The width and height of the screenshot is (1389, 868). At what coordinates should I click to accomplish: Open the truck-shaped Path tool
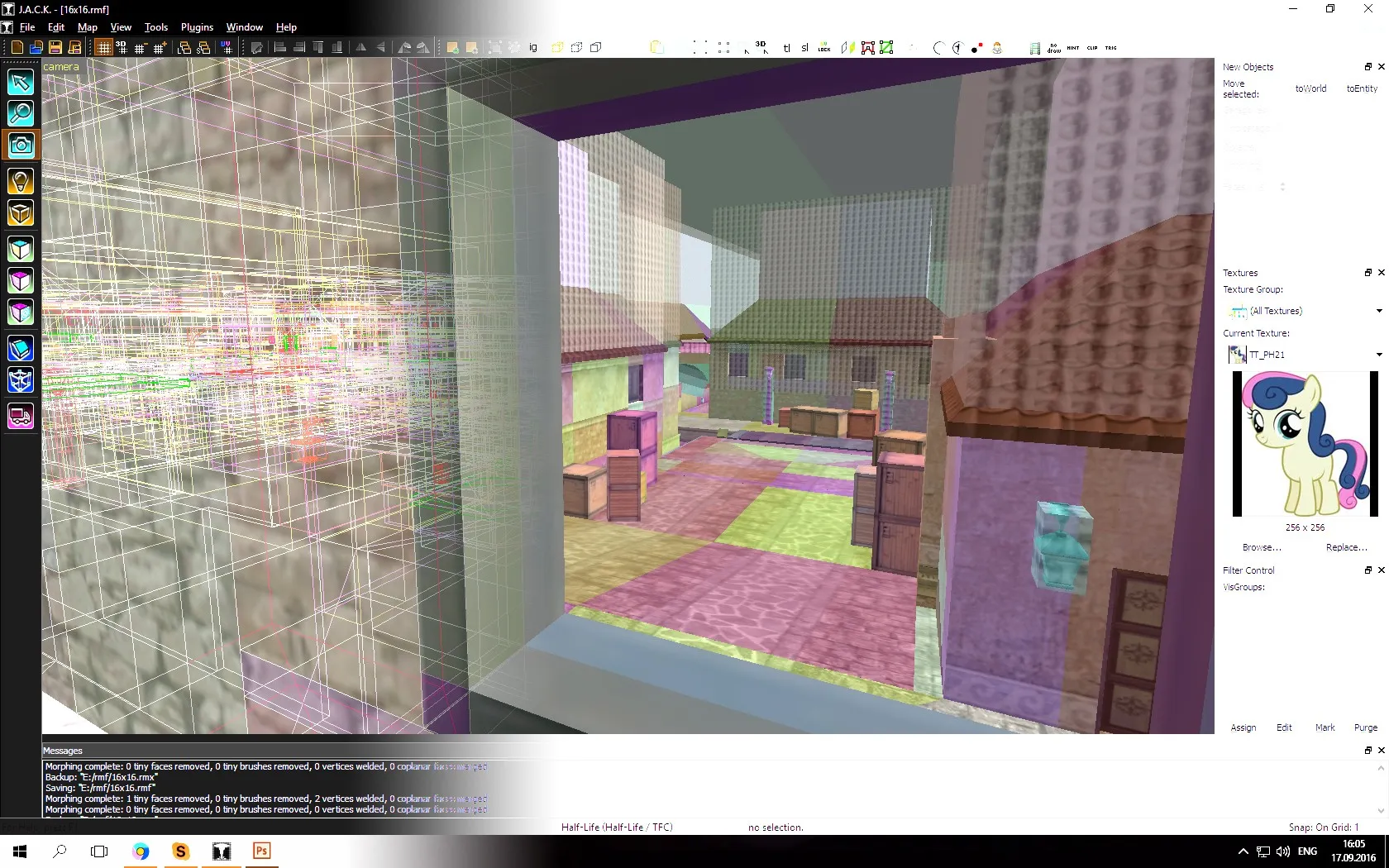tap(21, 416)
